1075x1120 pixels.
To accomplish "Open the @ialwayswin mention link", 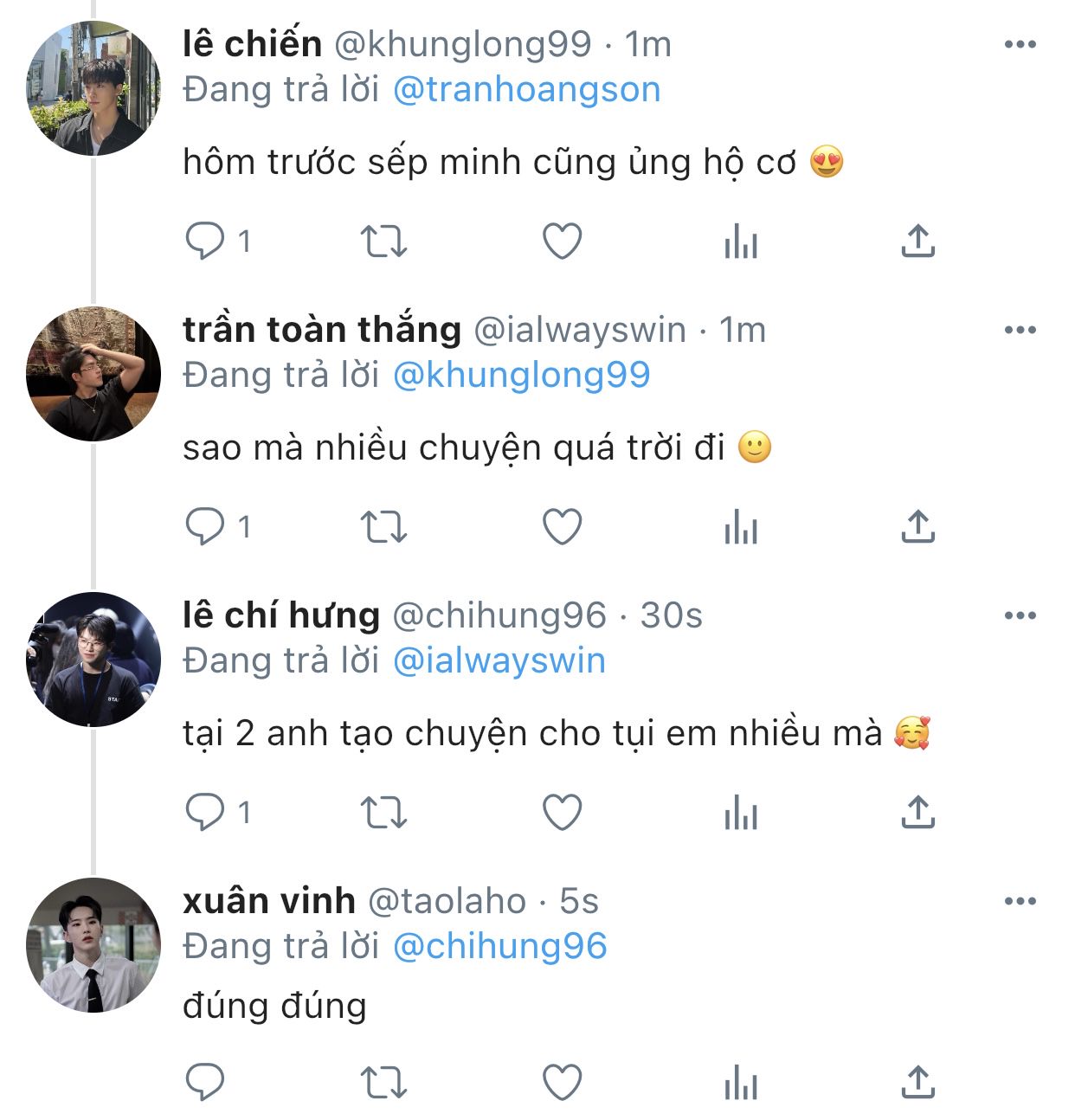I will (x=499, y=661).
